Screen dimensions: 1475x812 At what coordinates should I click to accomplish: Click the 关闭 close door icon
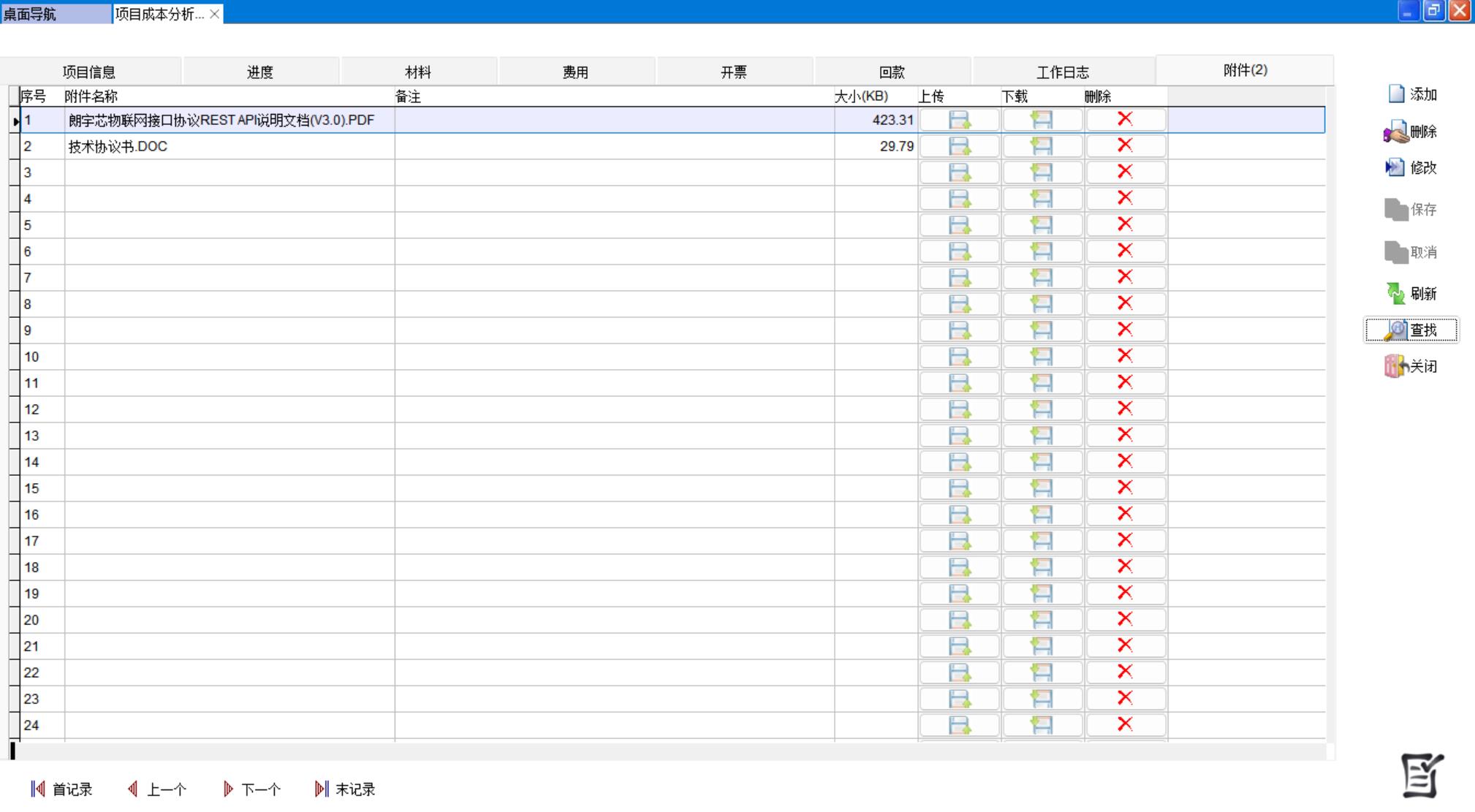[1396, 366]
